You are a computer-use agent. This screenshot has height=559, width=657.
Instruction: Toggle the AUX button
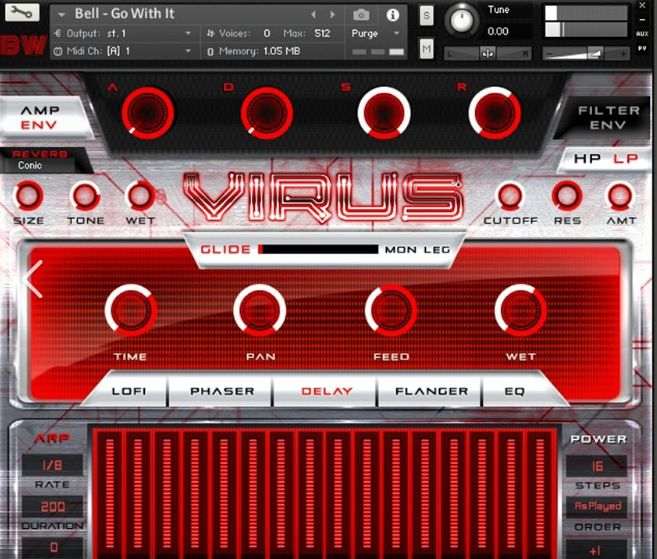pyautogui.click(x=642, y=34)
